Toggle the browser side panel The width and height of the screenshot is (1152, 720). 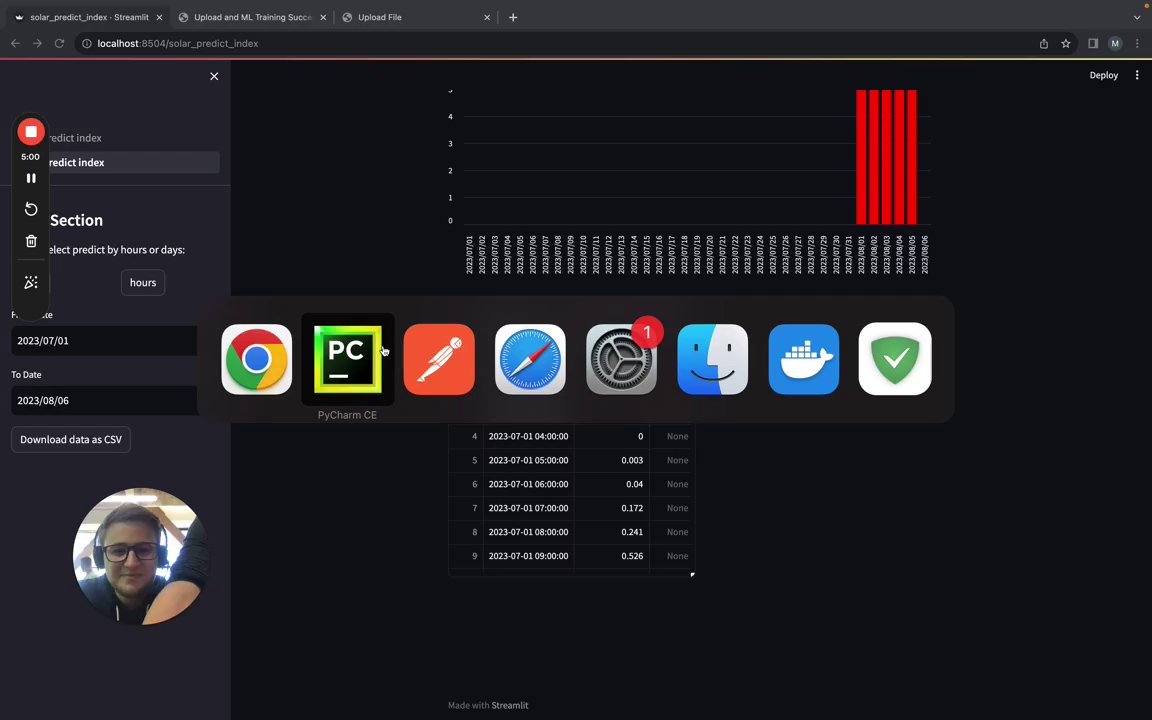(x=1093, y=43)
